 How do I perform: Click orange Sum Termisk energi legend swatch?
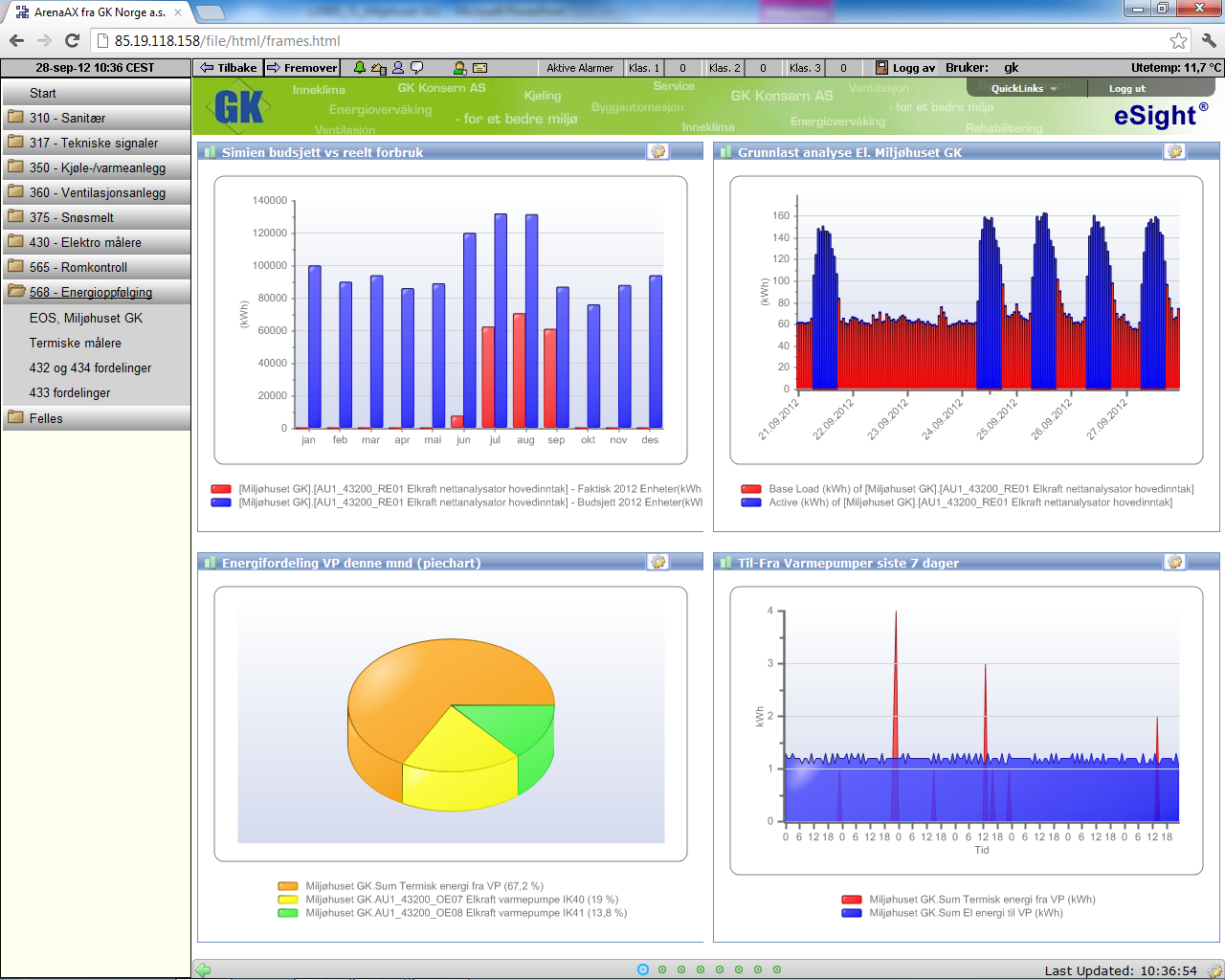(x=288, y=886)
